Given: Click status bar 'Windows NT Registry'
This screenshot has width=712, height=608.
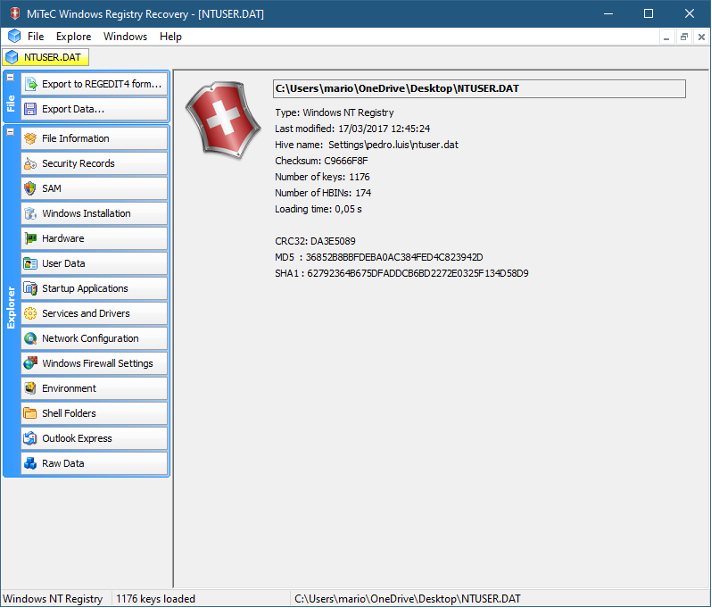Looking at the screenshot, I should pos(53,599).
